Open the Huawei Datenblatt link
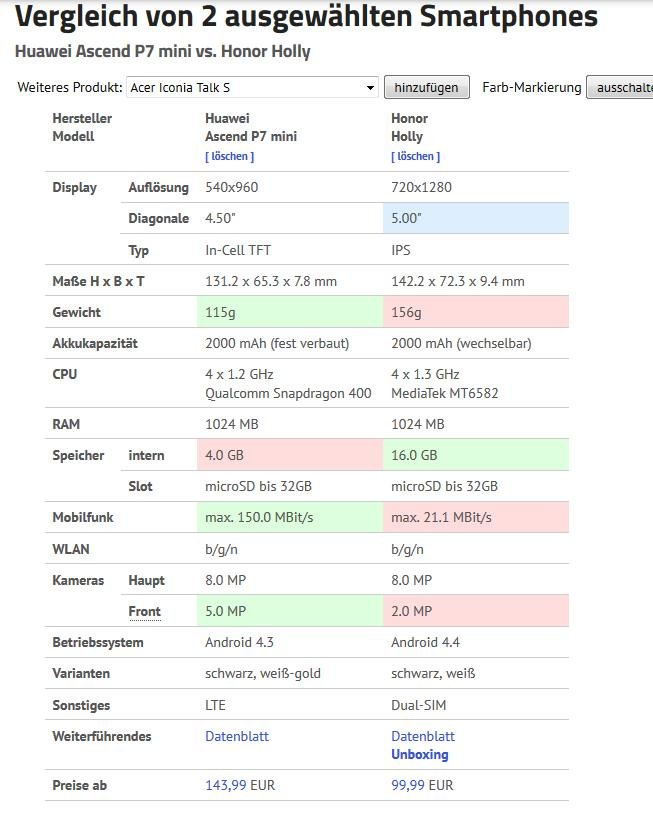This screenshot has width=653, height=819. [x=237, y=736]
